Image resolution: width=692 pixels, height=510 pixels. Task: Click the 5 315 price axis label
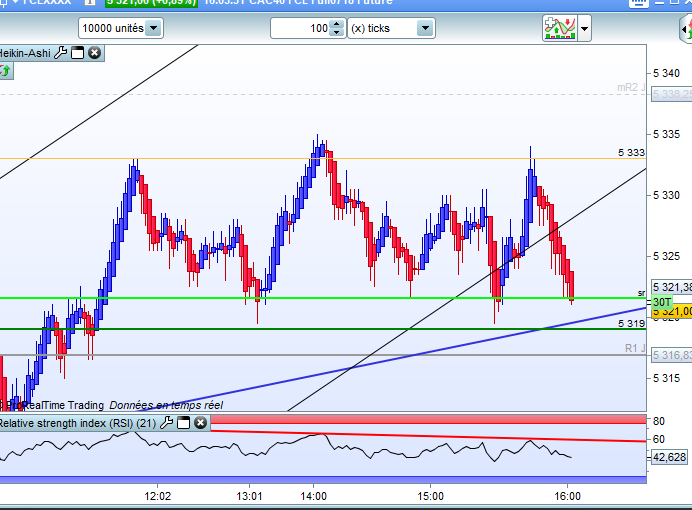point(666,378)
